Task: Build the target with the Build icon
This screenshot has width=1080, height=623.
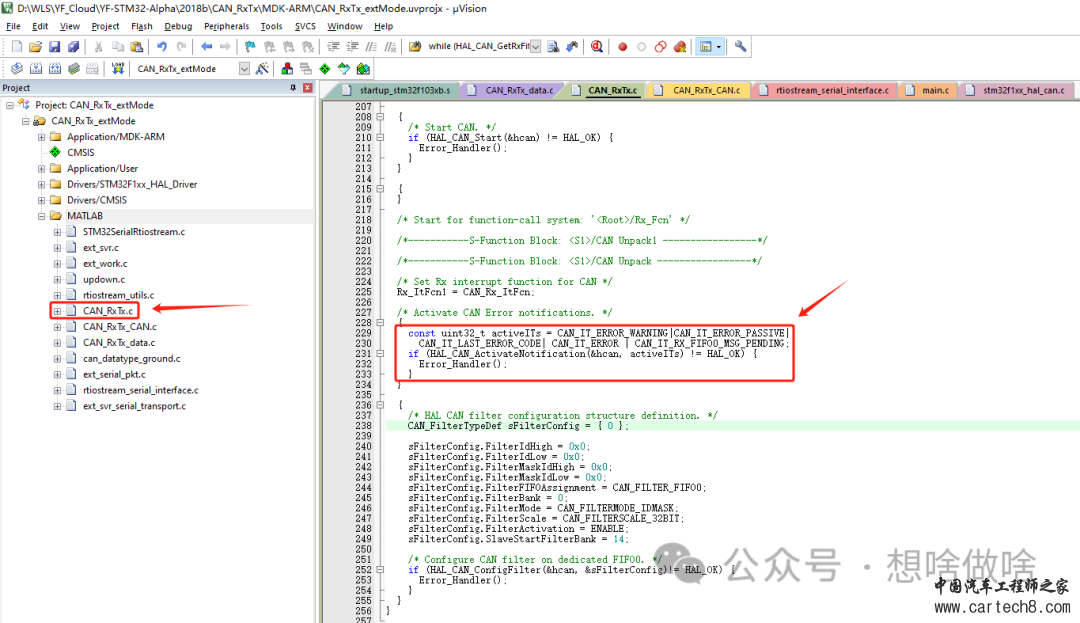Action: pyautogui.click(x=35, y=68)
